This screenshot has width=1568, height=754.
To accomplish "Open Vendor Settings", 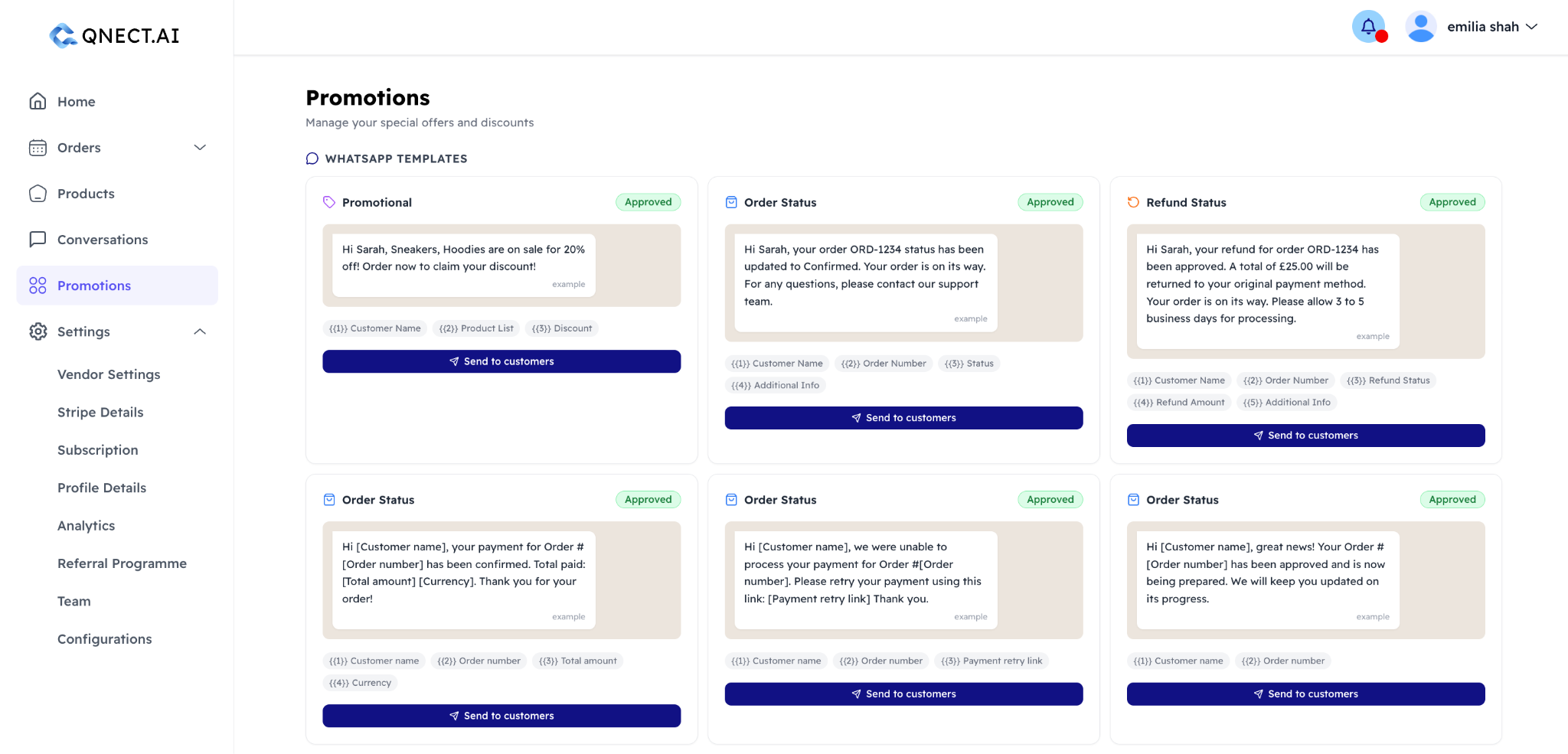I will tap(109, 374).
